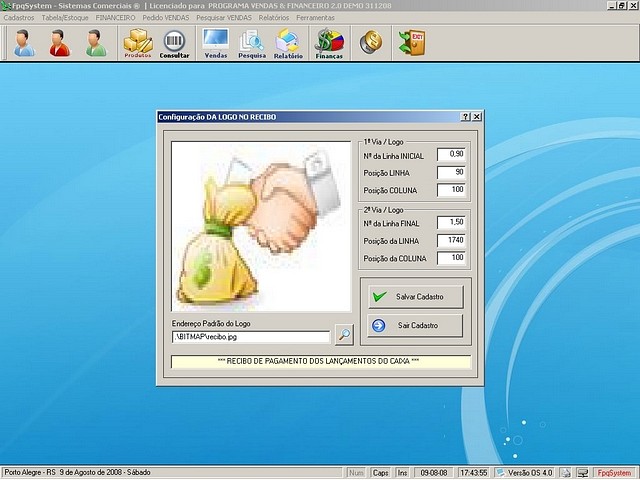Click the Salvar Cadastro button

point(414,297)
